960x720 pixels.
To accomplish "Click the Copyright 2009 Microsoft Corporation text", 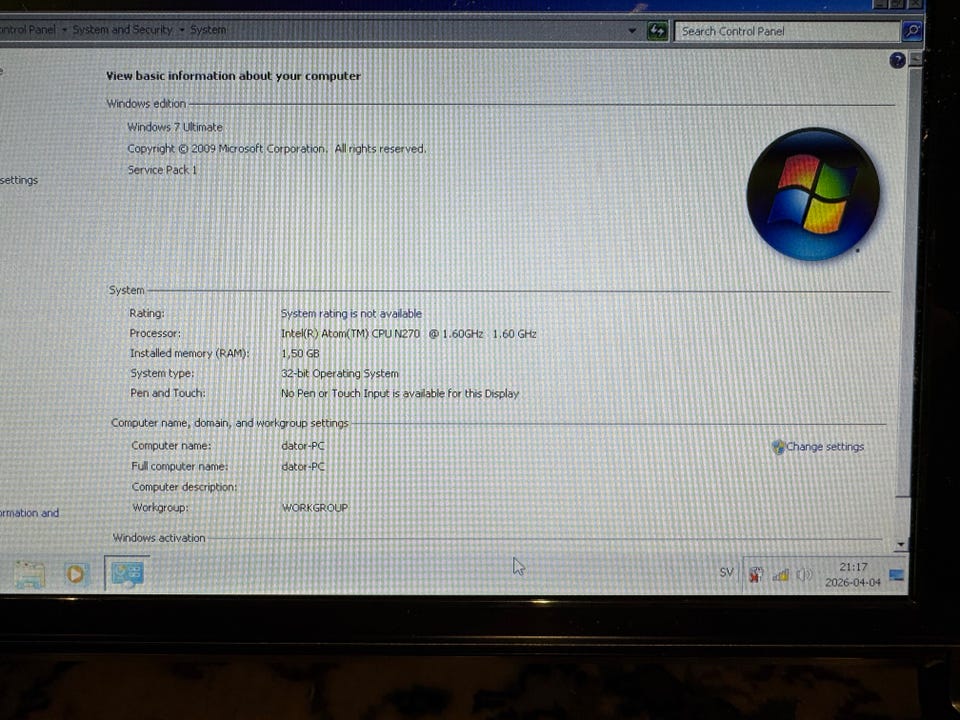I will (276, 149).
